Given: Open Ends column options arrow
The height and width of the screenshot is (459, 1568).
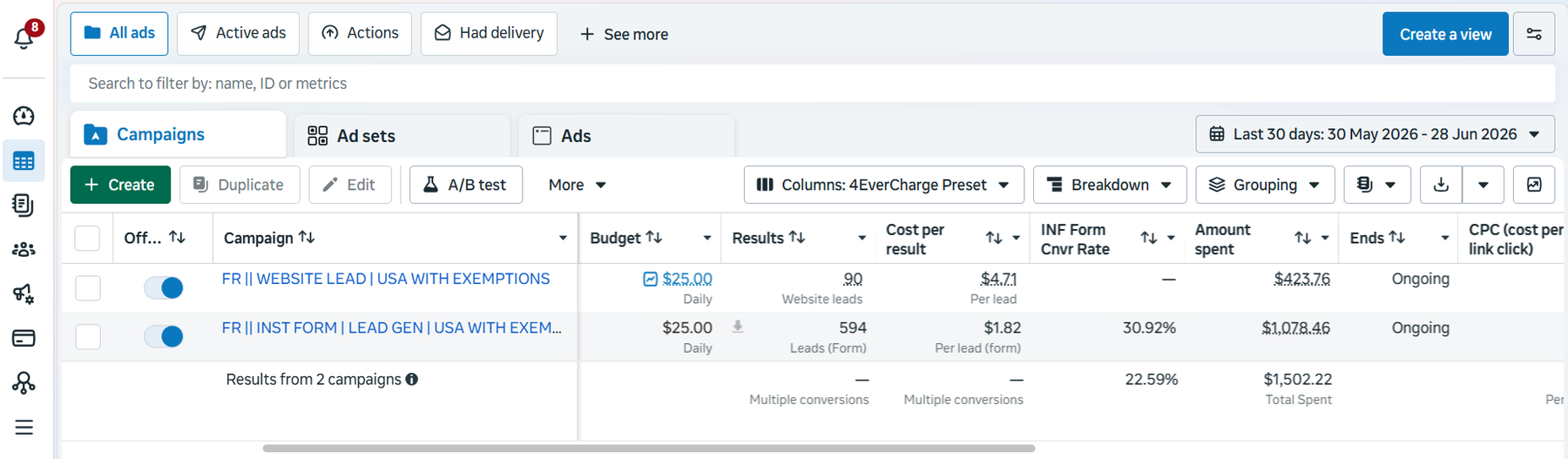Looking at the screenshot, I should tap(1445, 238).
